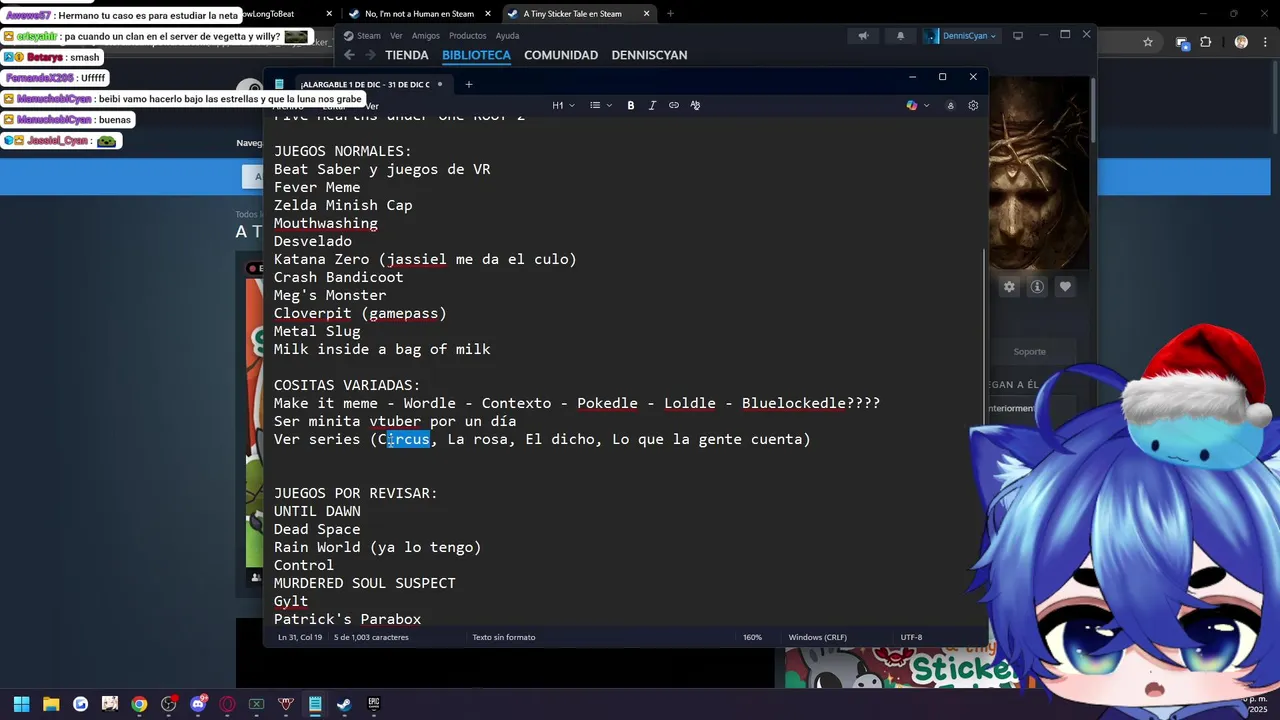Click the UNTIL DAWN line in Notepad

pos(317,511)
